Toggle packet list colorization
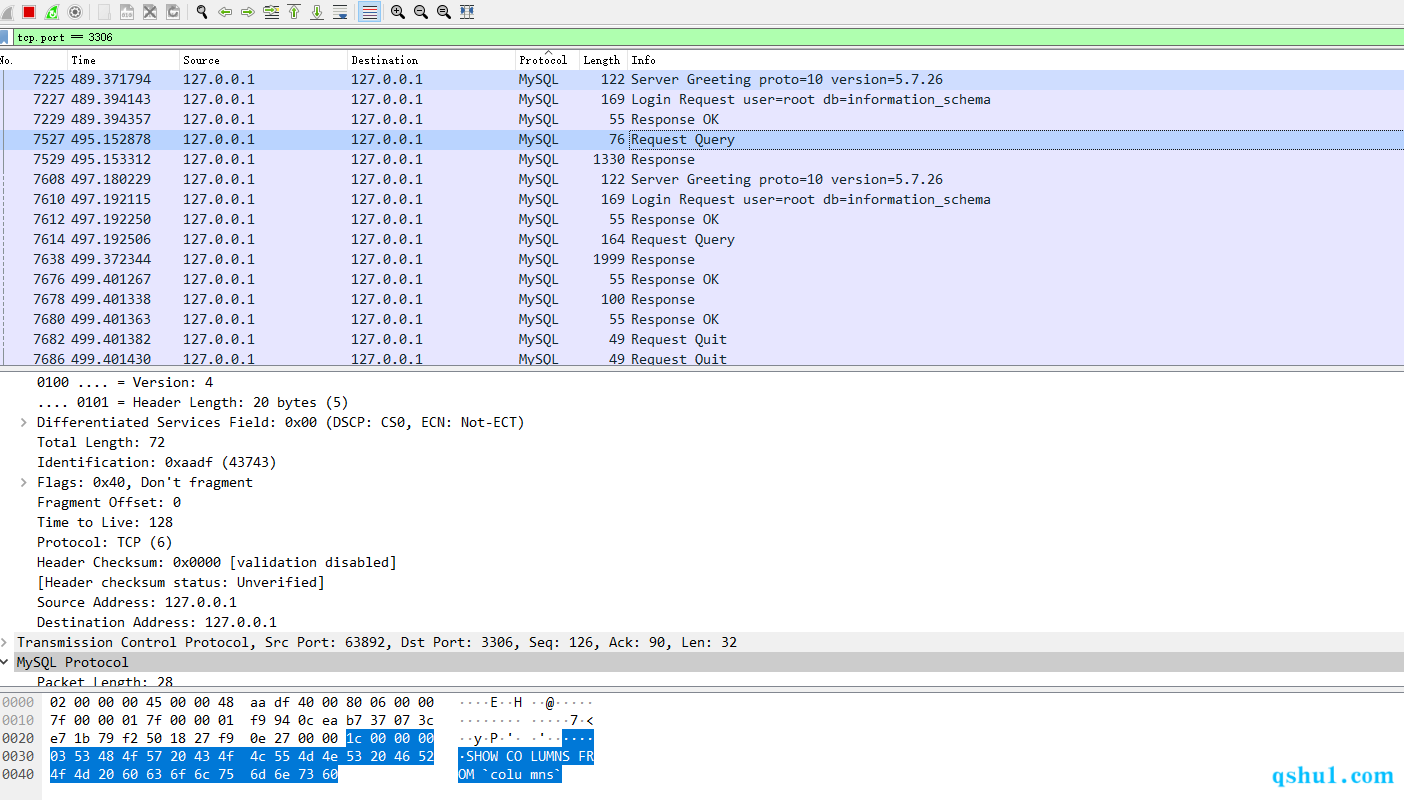Image resolution: width=1404 pixels, height=800 pixels. pyautogui.click(x=369, y=12)
